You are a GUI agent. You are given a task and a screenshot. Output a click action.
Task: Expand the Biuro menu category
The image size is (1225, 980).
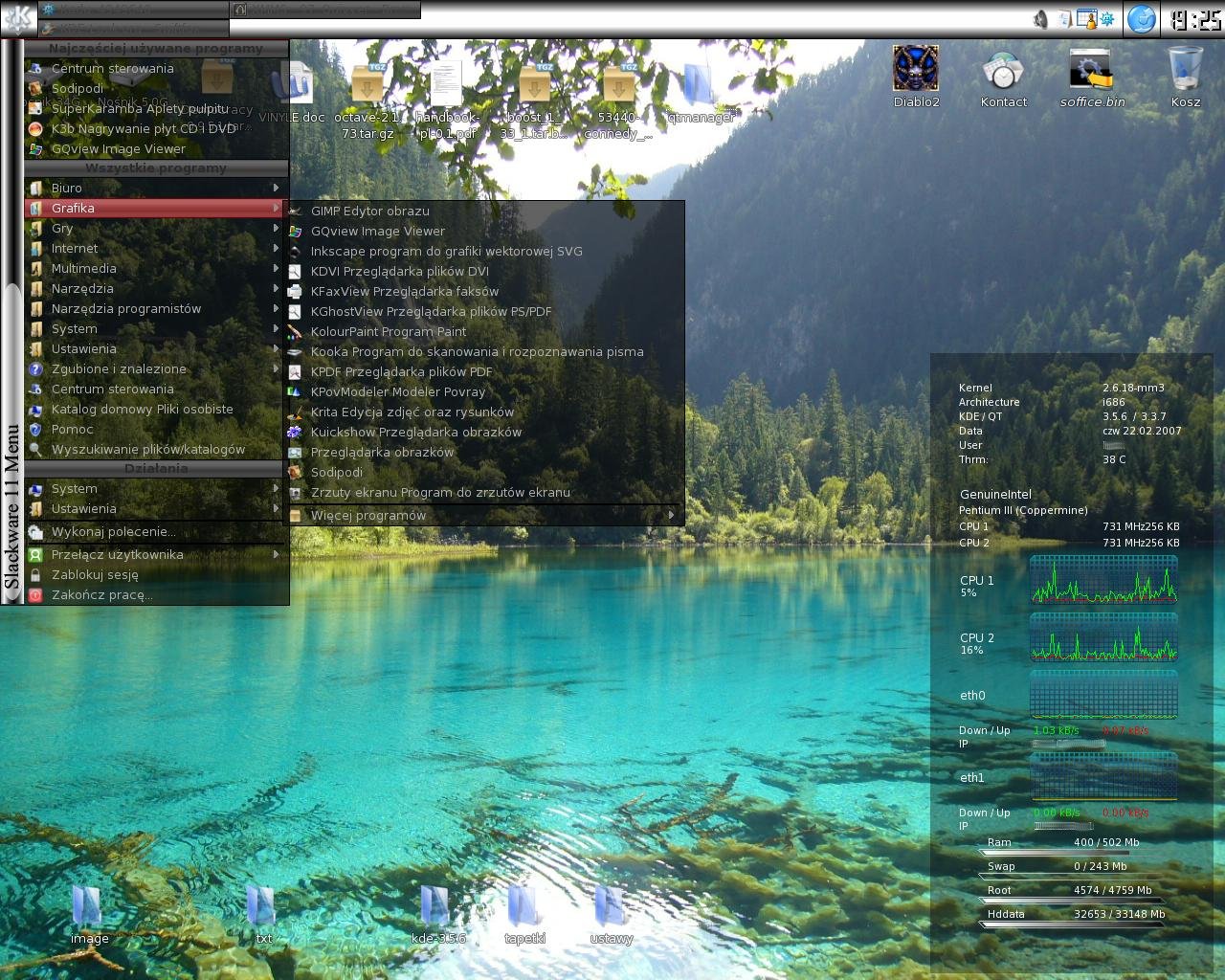click(155, 188)
